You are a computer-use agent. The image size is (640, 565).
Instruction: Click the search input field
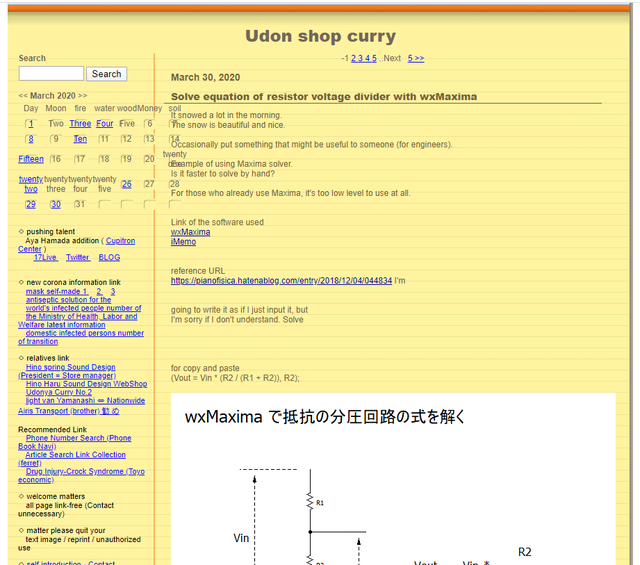click(51, 73)
